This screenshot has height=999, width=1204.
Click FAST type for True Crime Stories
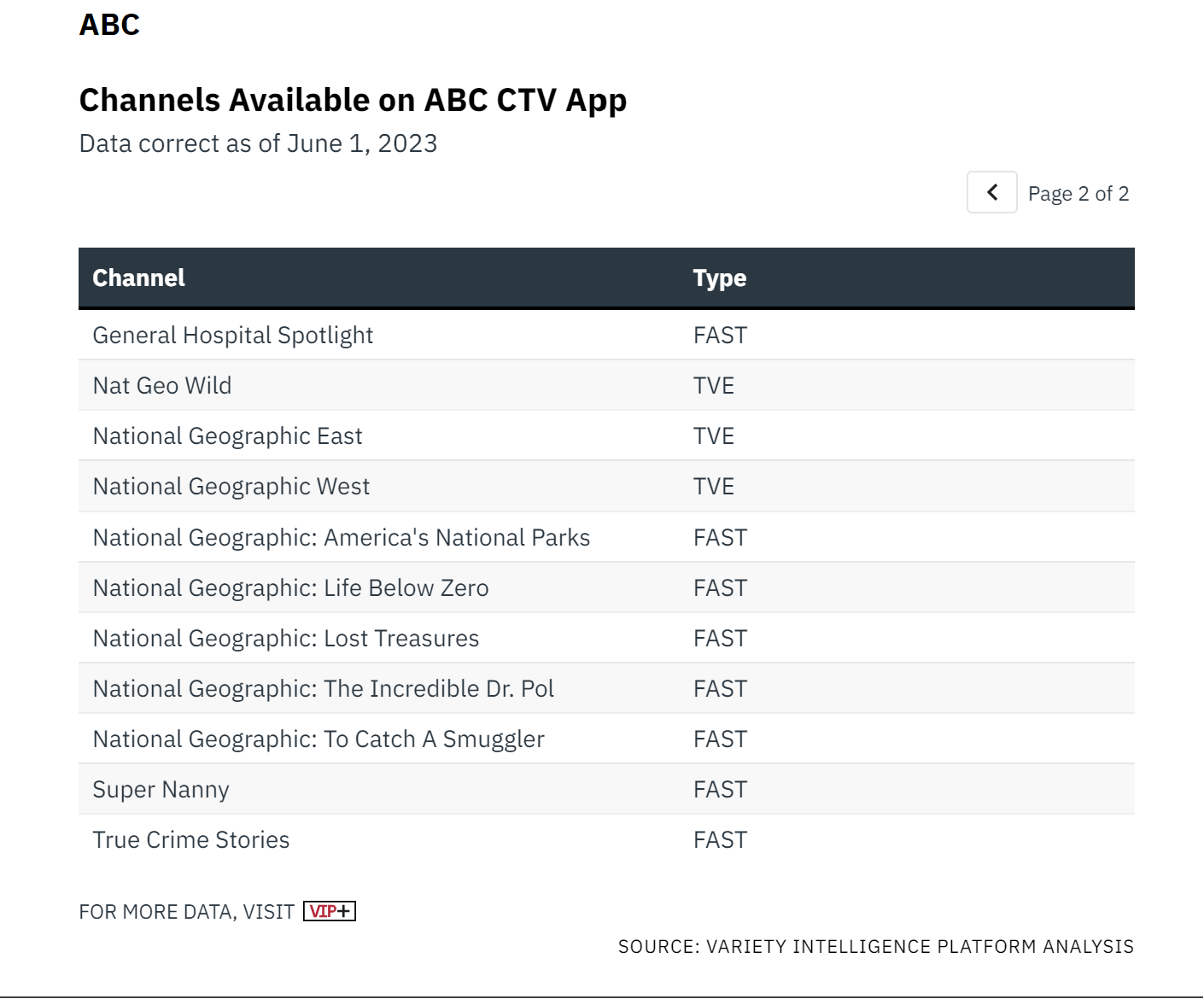[x=720, y=839]
